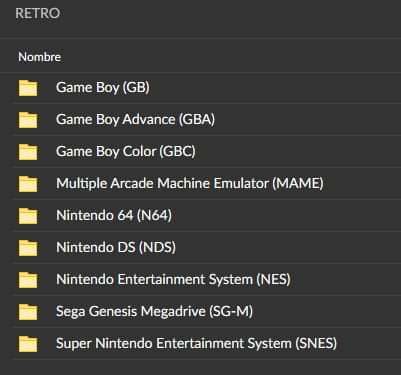Open Super Nintendo Entertainment System (SNES) entry
401x375 pixels.
[196, 344]
